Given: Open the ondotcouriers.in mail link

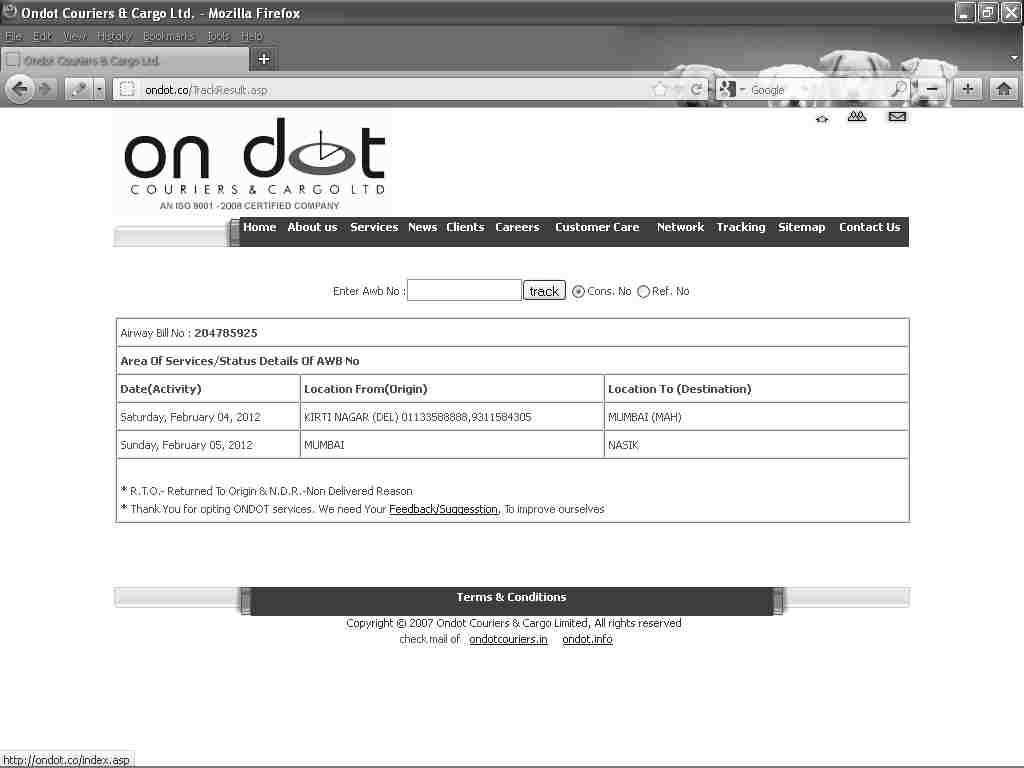Looking at the screenshot, I should 508,639.
